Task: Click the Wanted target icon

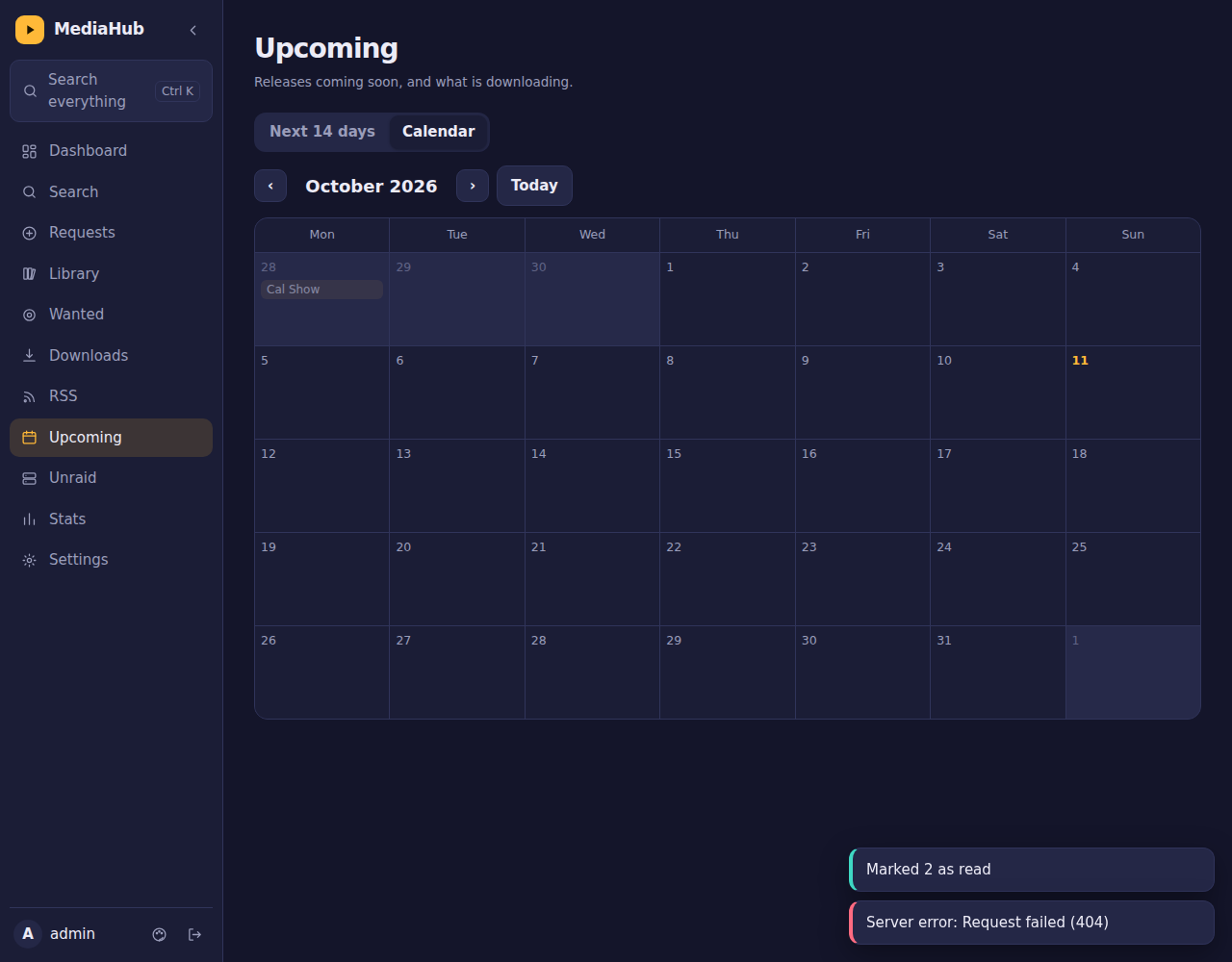Action: tap(30, 315)
